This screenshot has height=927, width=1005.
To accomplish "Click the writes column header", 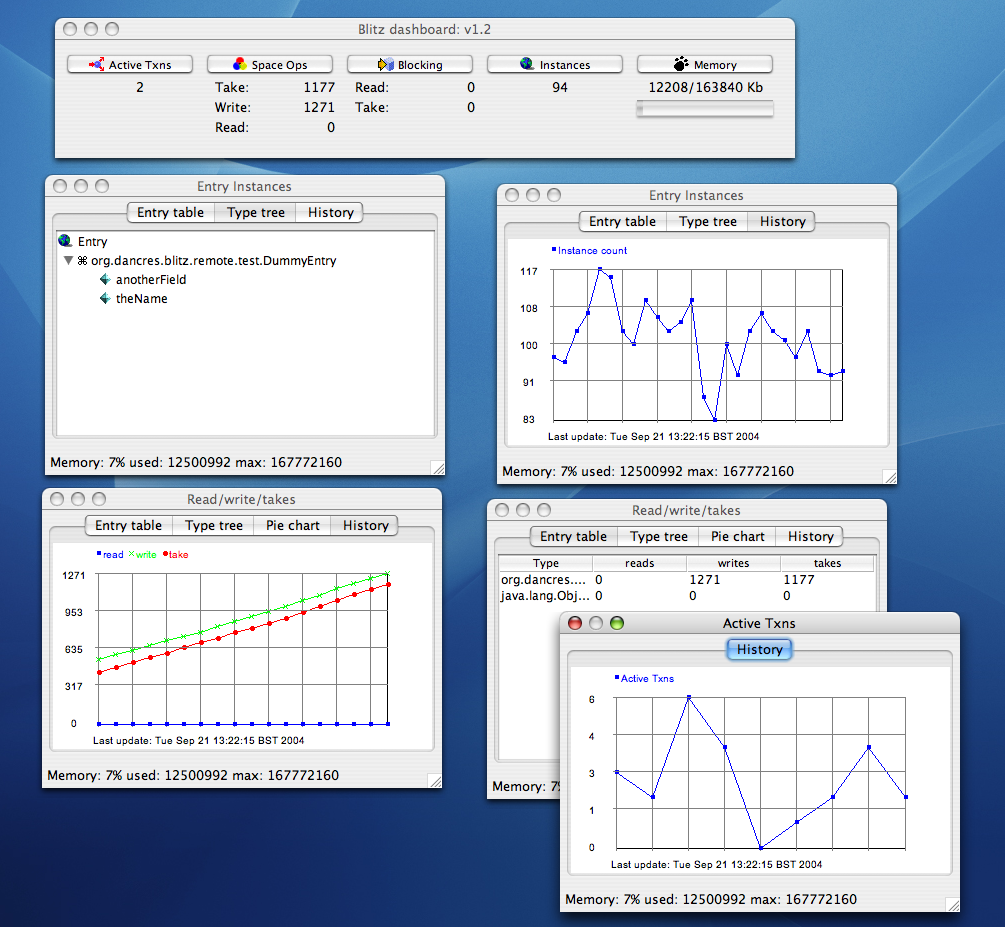I will point(733,564).
